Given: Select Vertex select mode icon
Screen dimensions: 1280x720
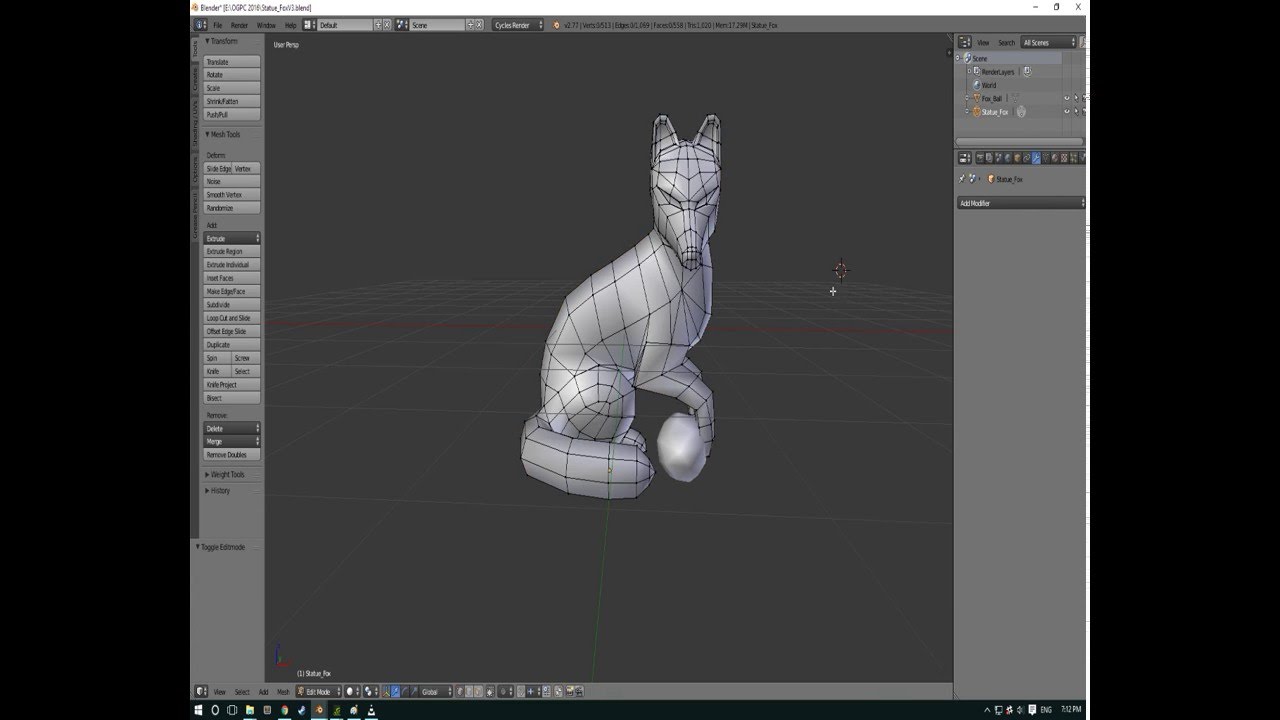Looking at the screenshot, I should [460, 692].
